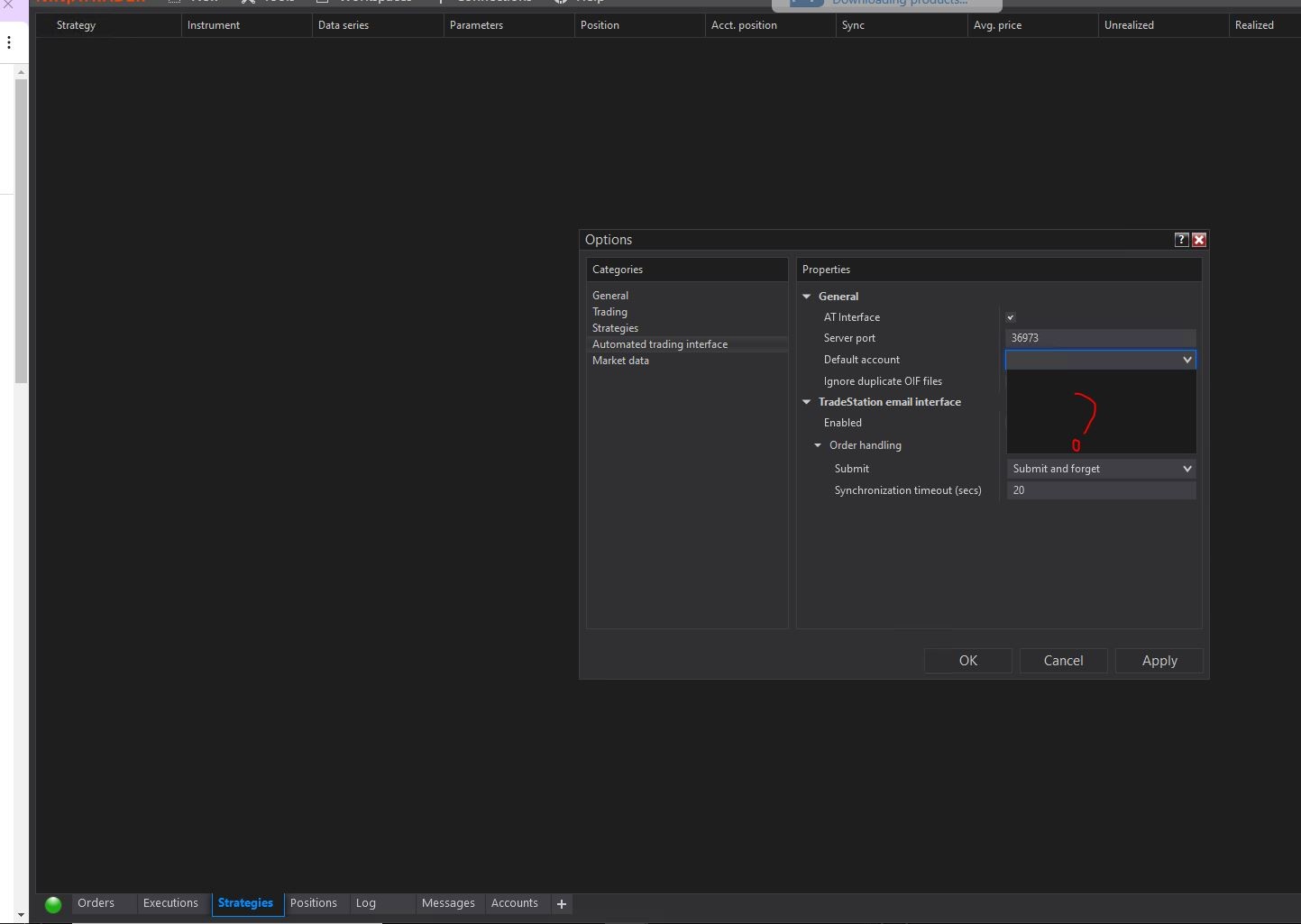
Task: Click the 'AT Interface' property label
Action: 852,317
